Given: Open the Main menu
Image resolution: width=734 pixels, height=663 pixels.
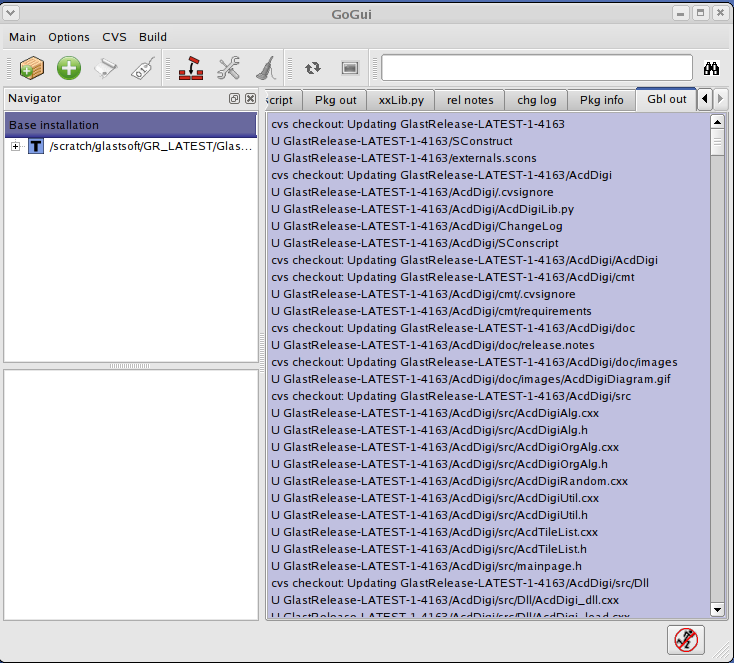Looking at the screenshot, I should pos(22,37).
